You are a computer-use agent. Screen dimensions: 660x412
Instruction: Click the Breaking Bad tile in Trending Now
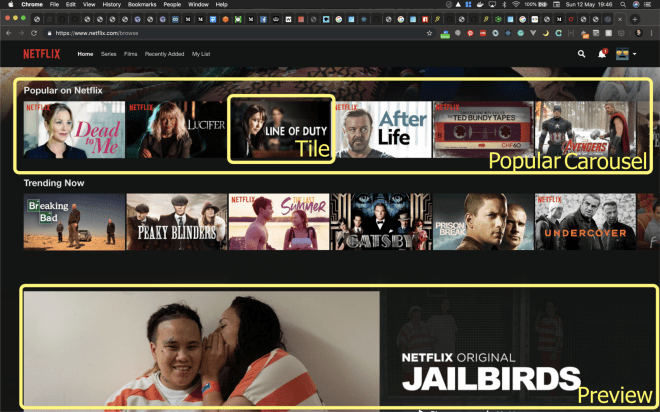tap(74, 221)
